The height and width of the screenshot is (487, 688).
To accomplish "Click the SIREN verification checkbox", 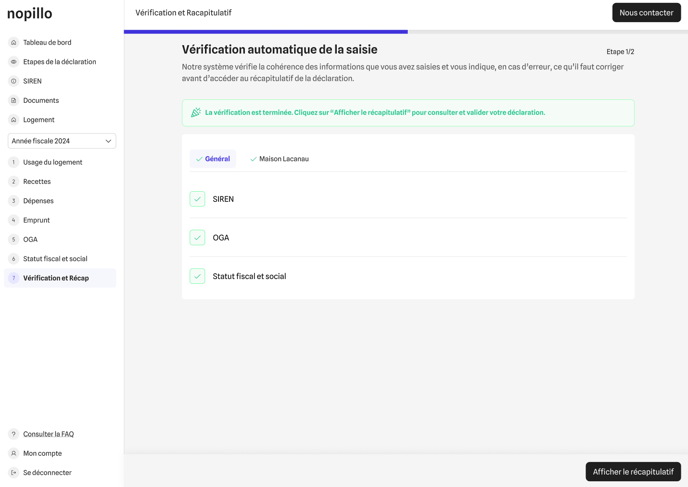I will 197,199.
